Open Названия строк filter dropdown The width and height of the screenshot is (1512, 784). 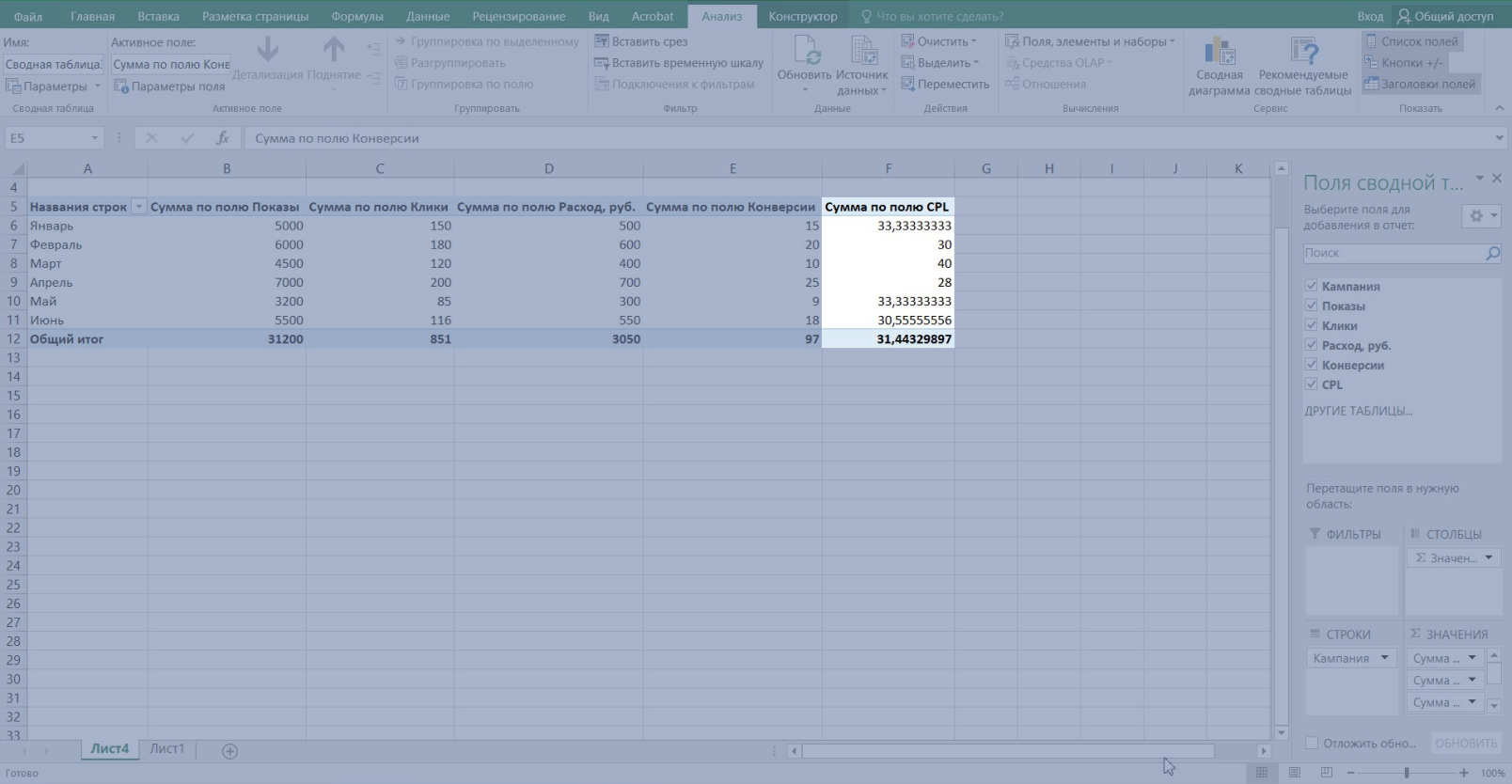(138, 207)
